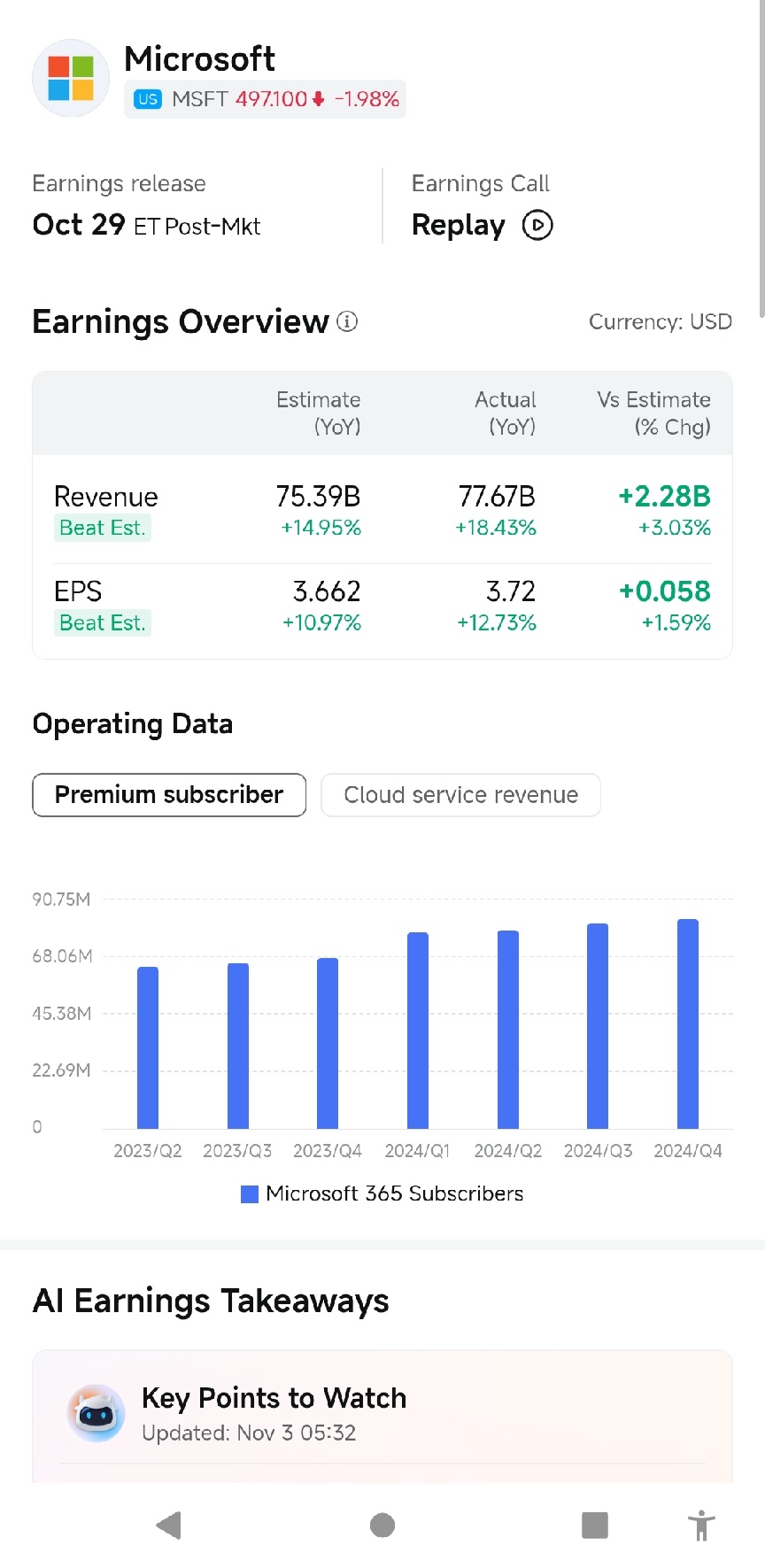Open the accessibility shortcut icon
765x1568 pixels.
[701, 1526]
